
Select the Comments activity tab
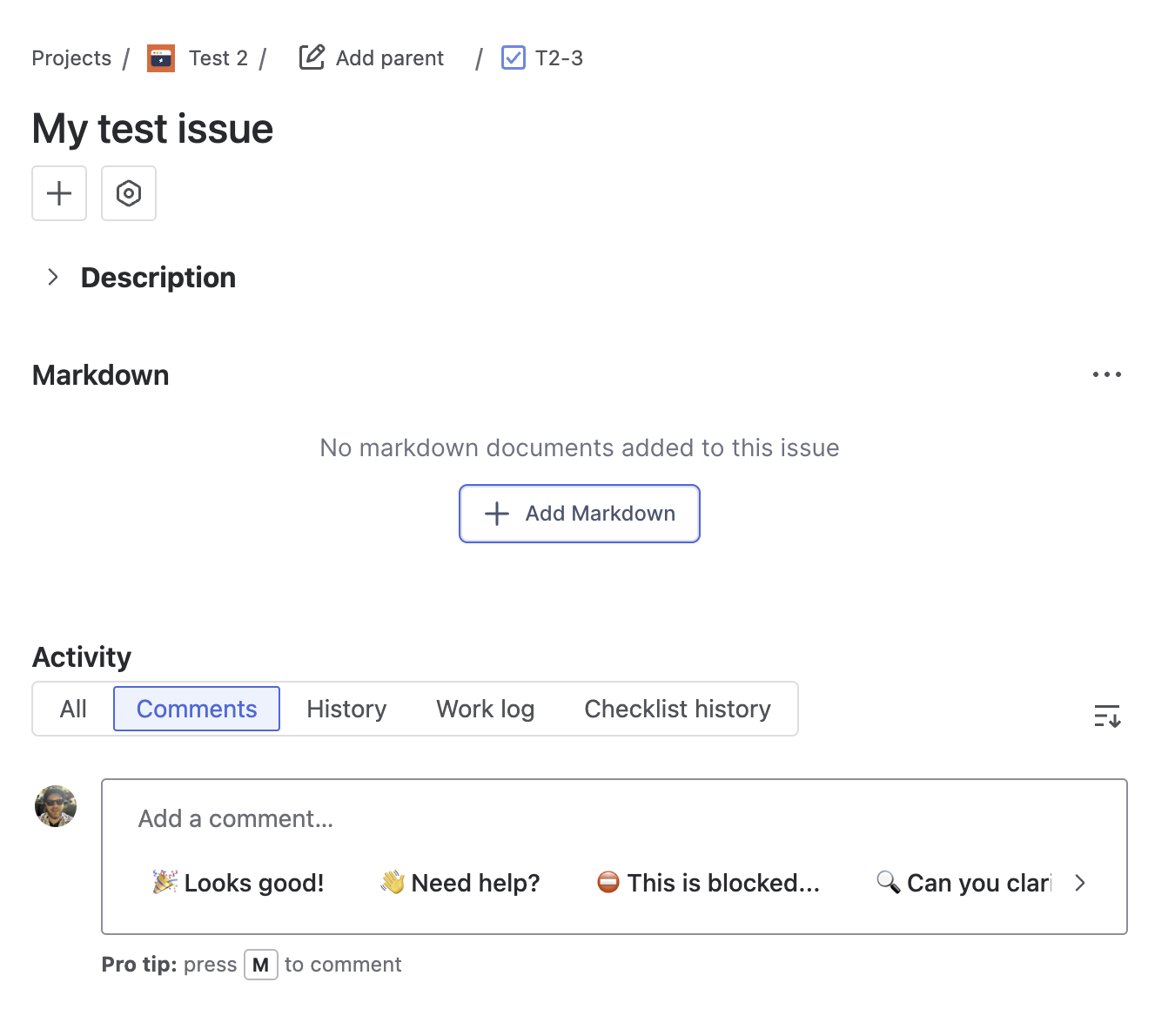[197, 709]
